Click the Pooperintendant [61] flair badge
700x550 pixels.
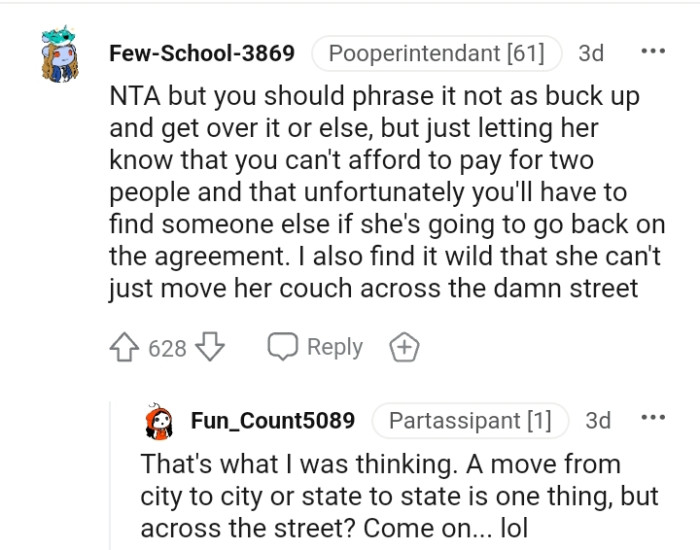[x=436, y=53]
